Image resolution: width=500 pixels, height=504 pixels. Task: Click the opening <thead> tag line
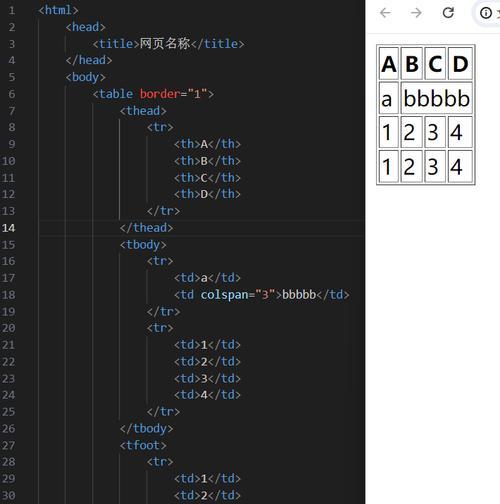click(x=143, y=111)
